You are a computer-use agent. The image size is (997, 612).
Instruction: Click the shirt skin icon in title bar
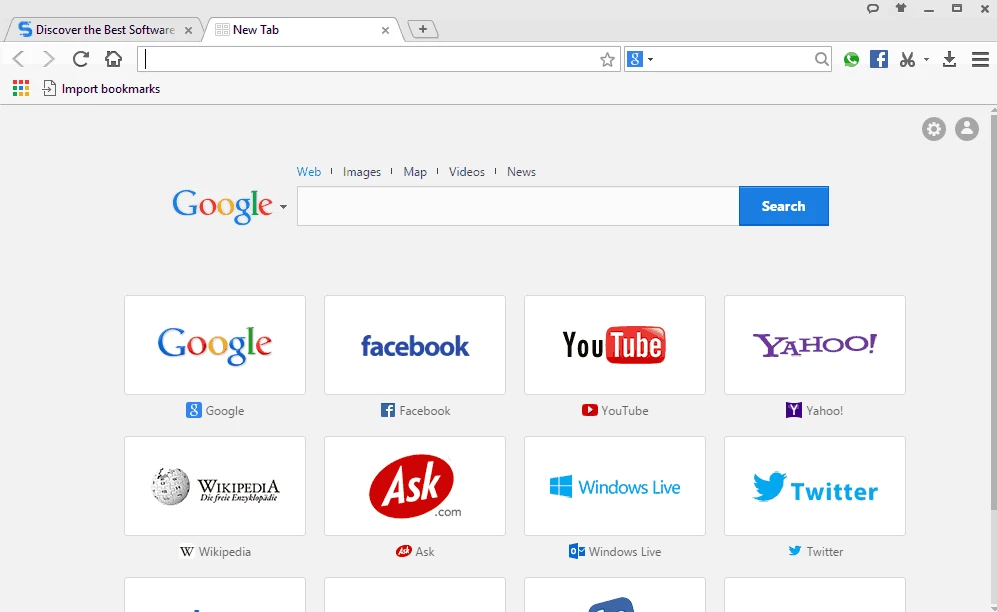[901, 8]
